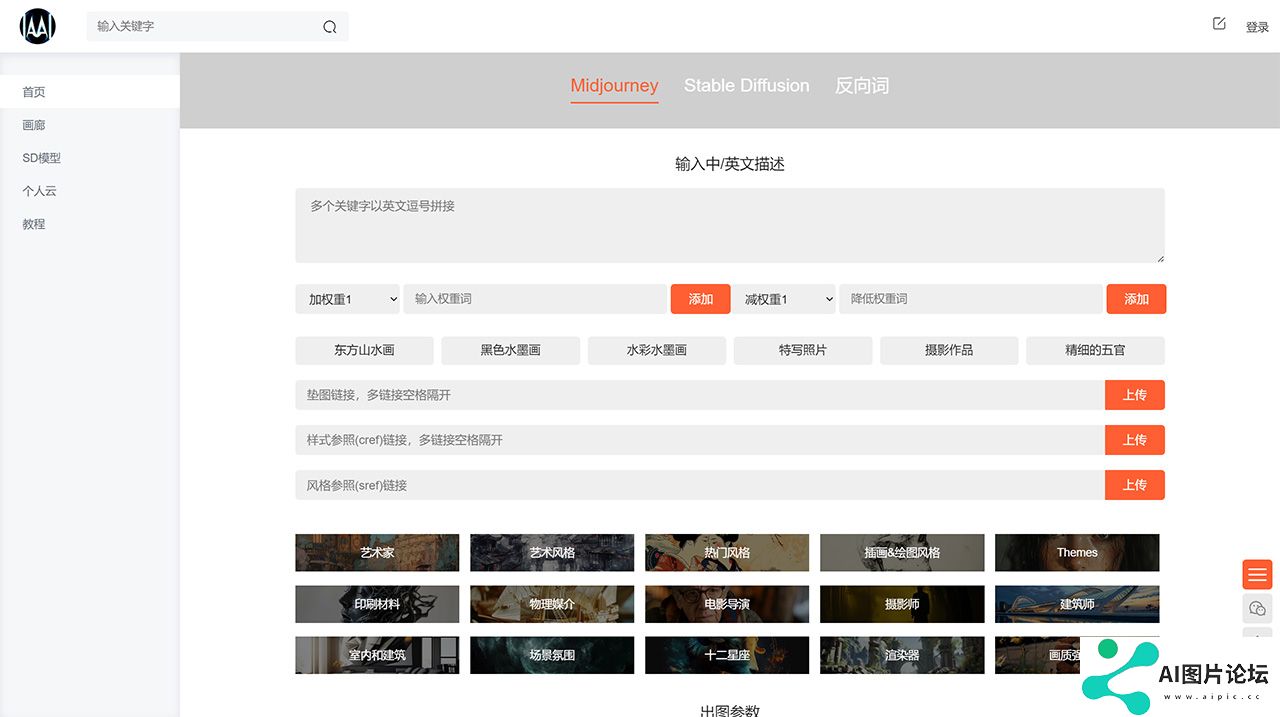Open the 建筑师 category thumbnail
Image resolution: width=1280 pixels, height=717 pixels.
1077,604
